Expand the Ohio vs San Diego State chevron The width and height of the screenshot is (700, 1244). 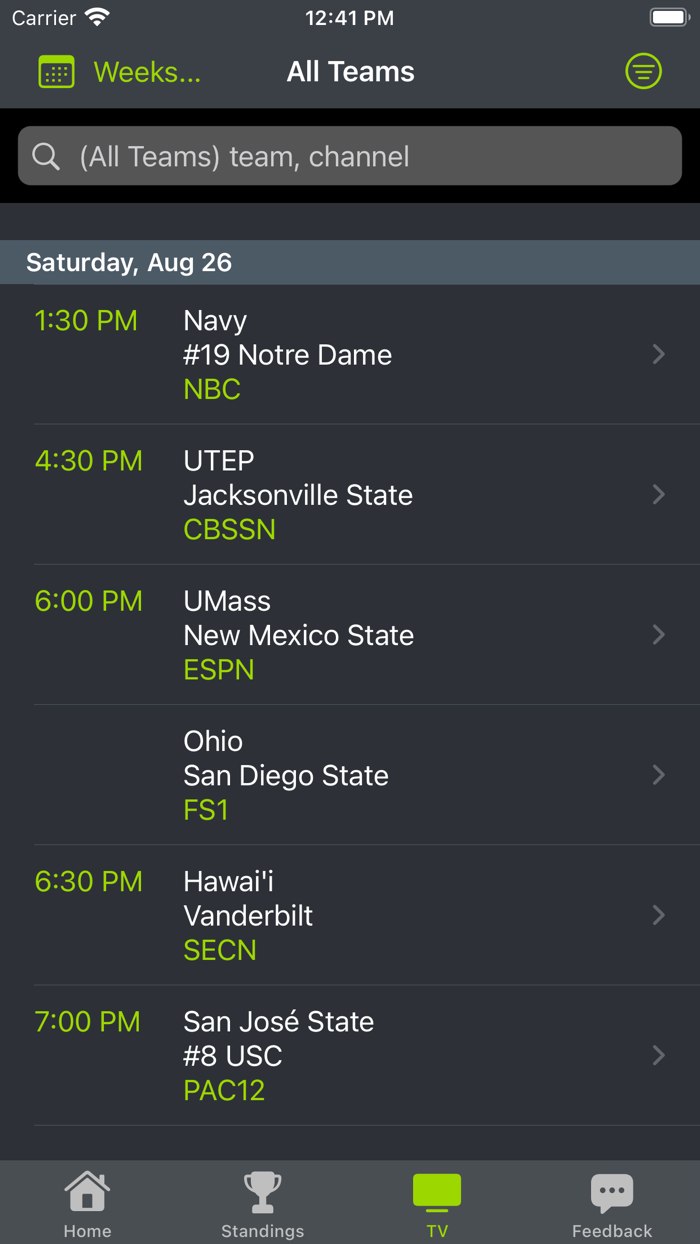[x=658, y=775]
